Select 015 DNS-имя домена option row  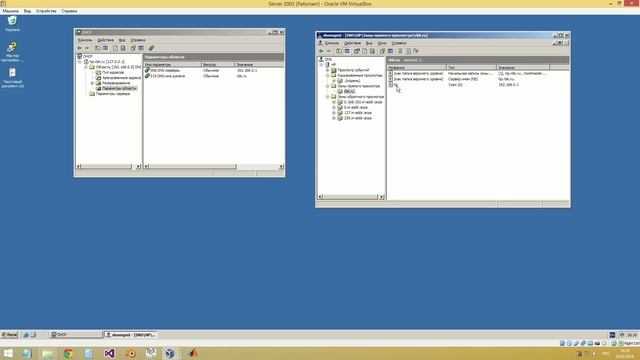(x=213, y=76)
